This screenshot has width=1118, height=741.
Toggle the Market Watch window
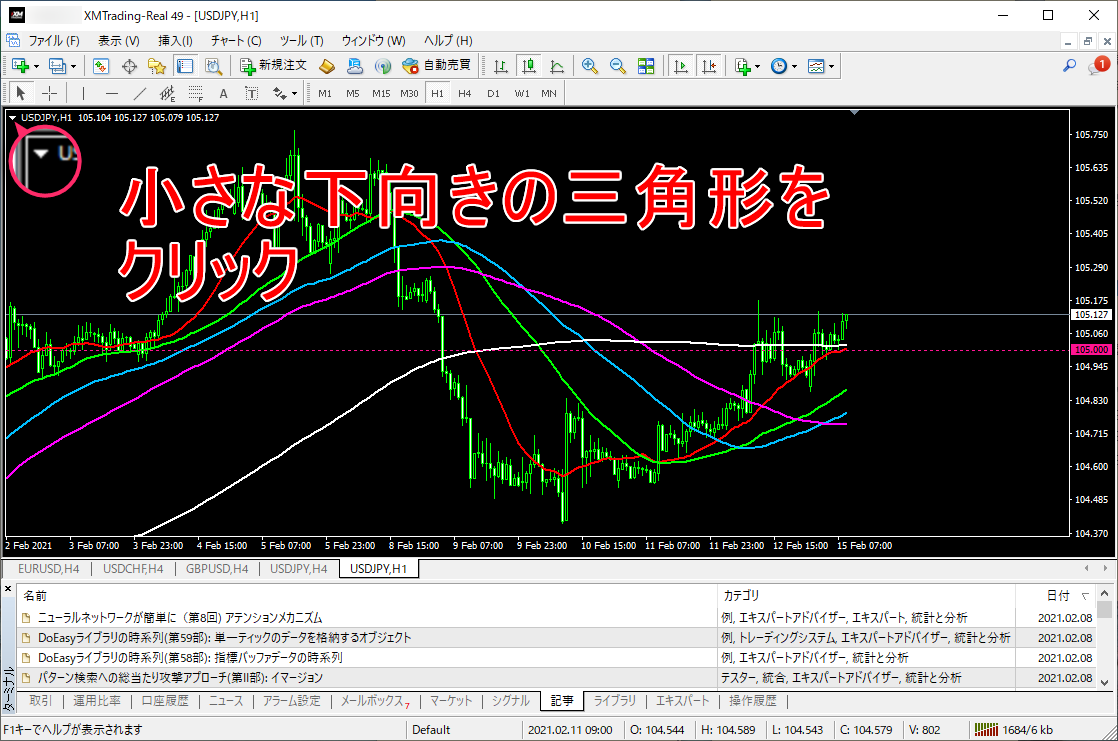click(x=101, y=66)
